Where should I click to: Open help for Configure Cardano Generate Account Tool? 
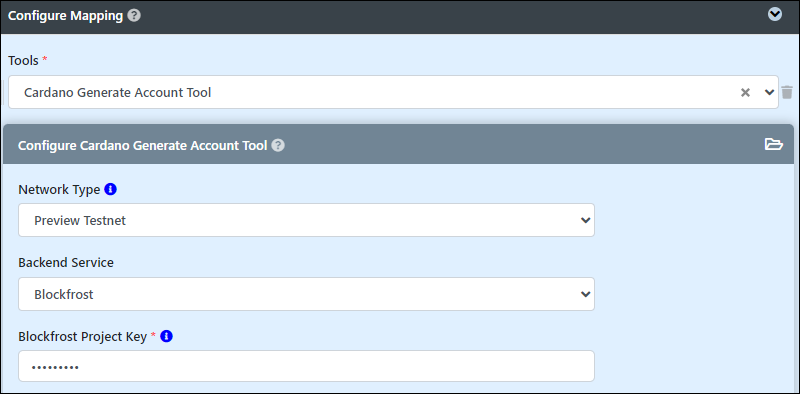click(x=278, y=145)
